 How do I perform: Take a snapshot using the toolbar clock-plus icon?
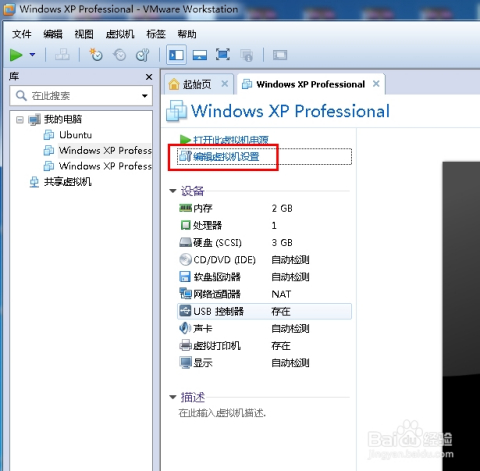pos(96,55)
